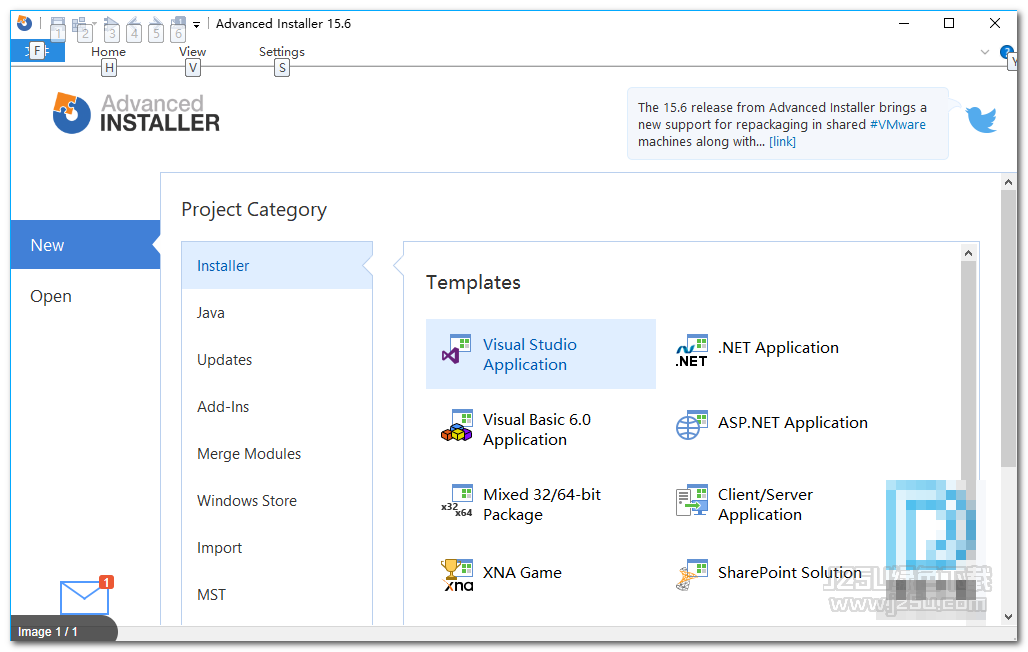The image size is (1028, 652).
Task: Open the blue File menu button
Action: click(37, 51)
